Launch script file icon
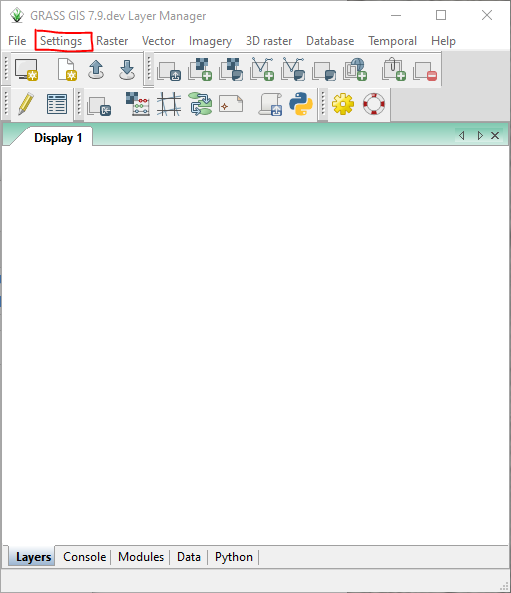This screenshot has width=511, height=593. point(270,104)
